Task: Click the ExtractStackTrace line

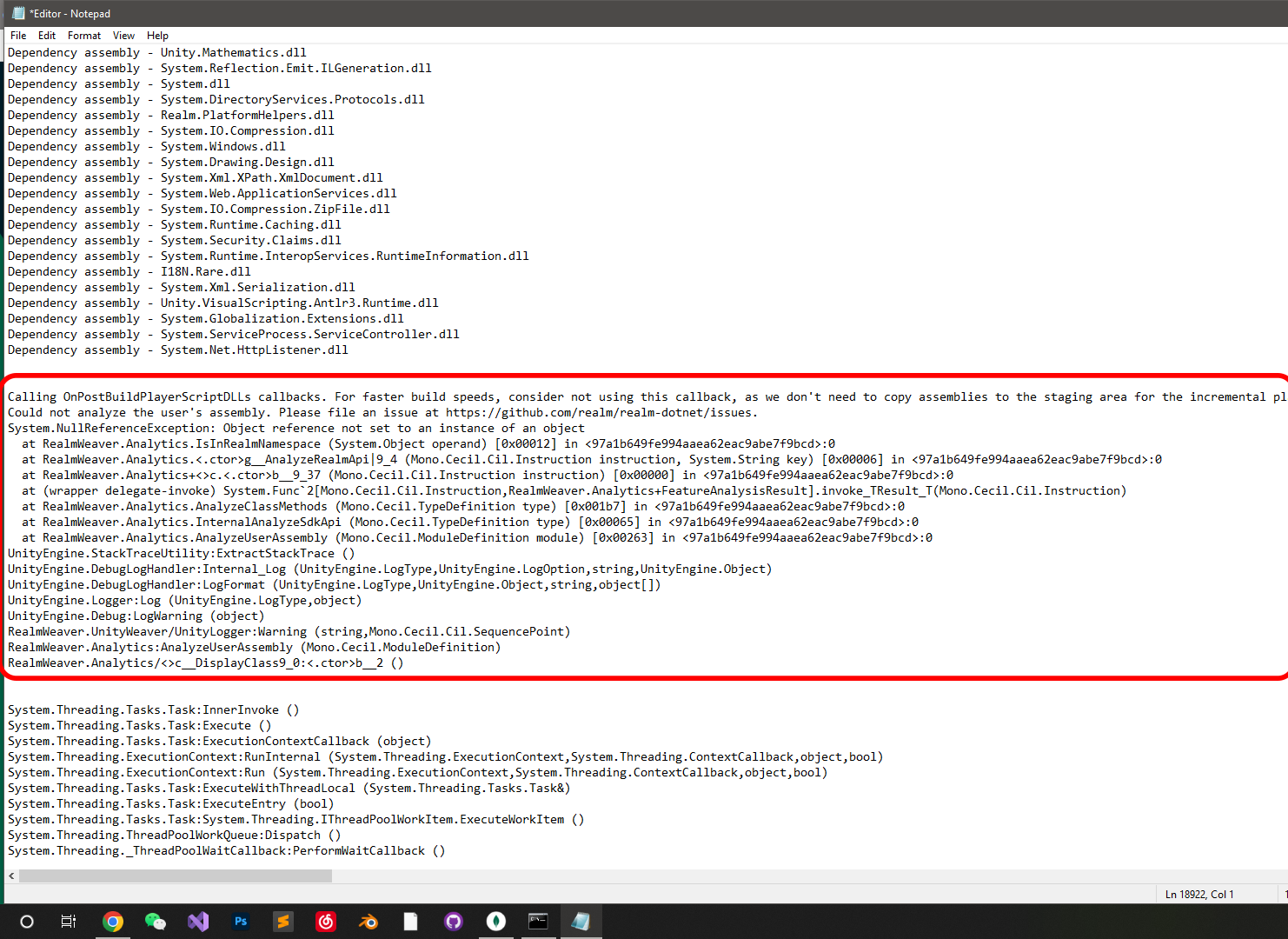Action: [x=182, y=554]
